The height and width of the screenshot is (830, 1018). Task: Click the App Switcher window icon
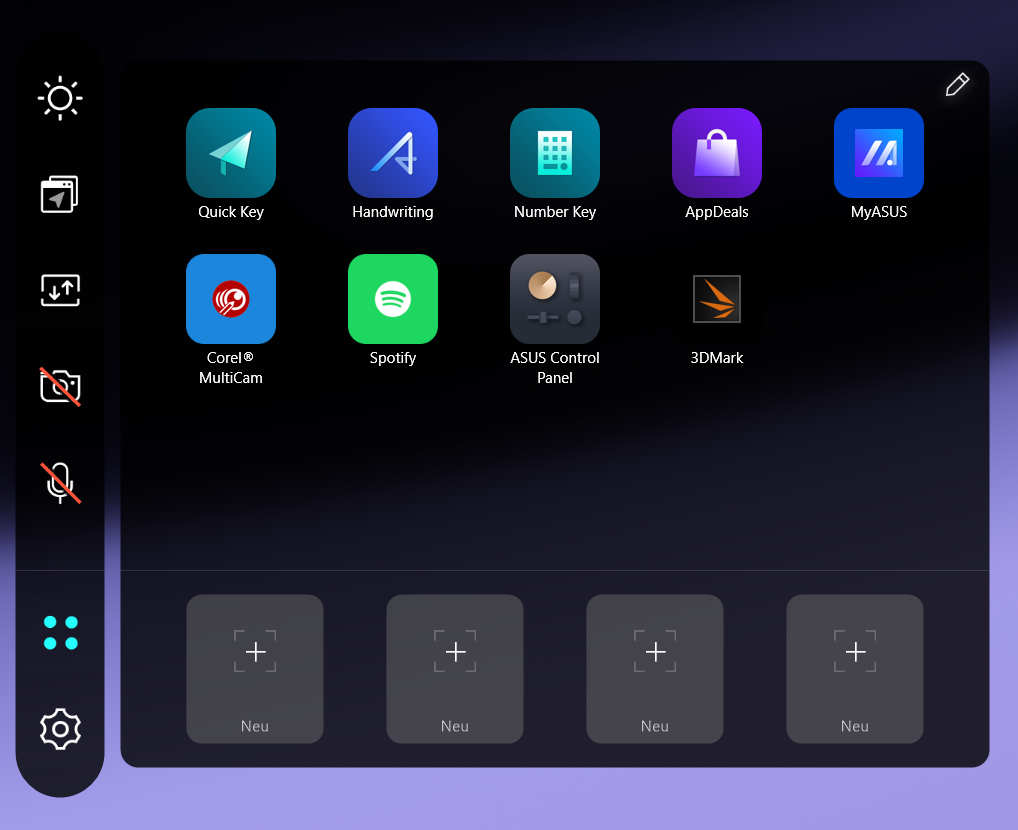[x=60, y=194]
